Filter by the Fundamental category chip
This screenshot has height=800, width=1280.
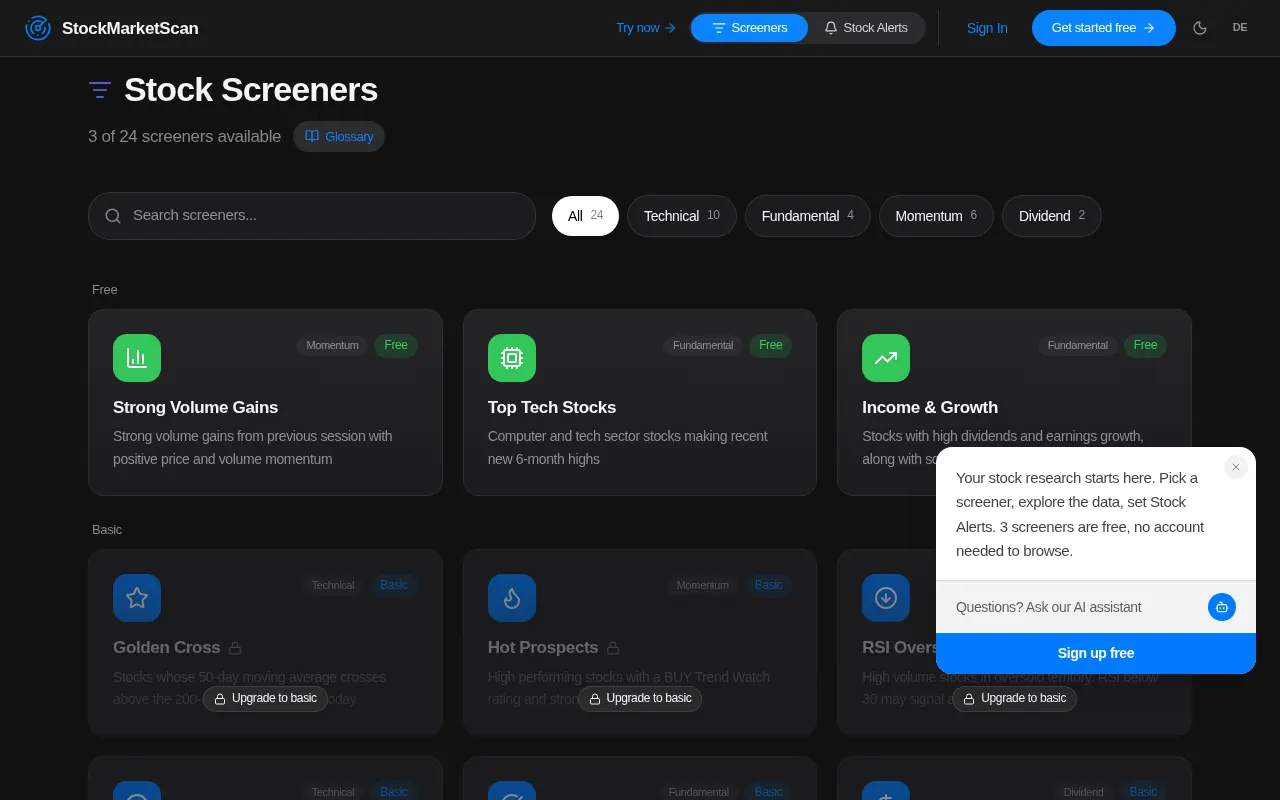pyautogui.click(x=808, y=216)
